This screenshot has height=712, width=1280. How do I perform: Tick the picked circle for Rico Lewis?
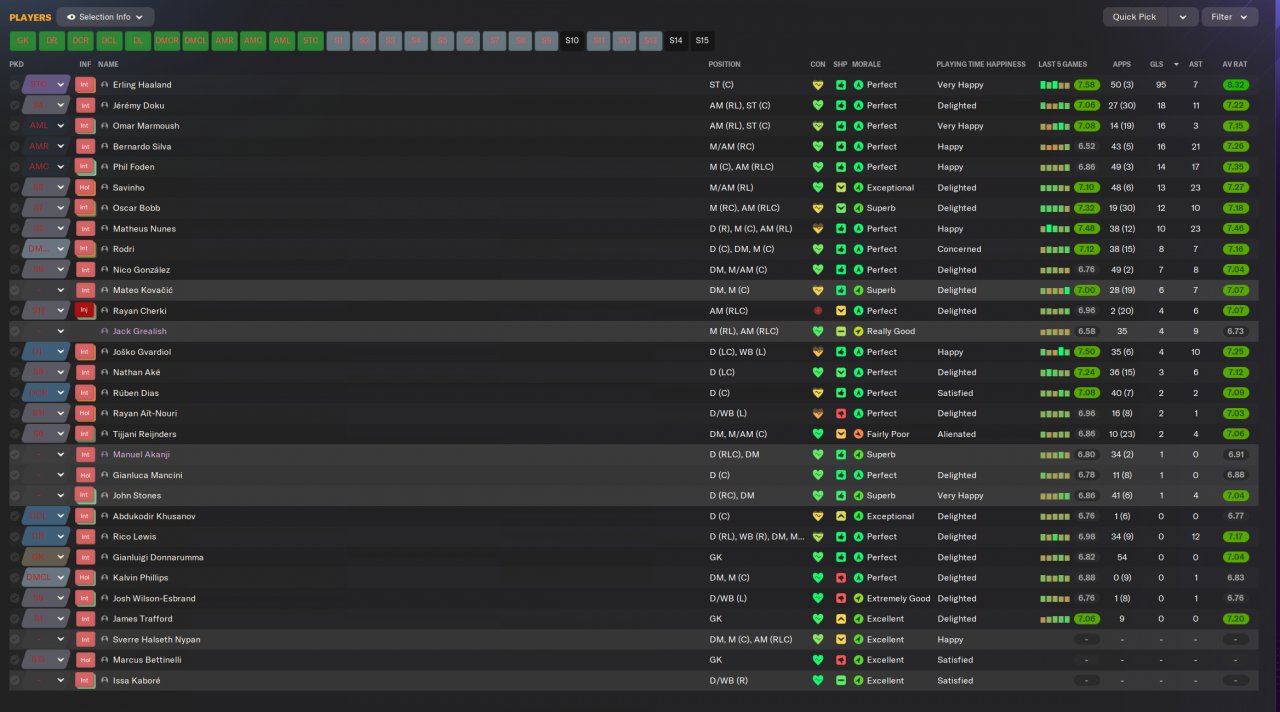[x=15, y=537]
